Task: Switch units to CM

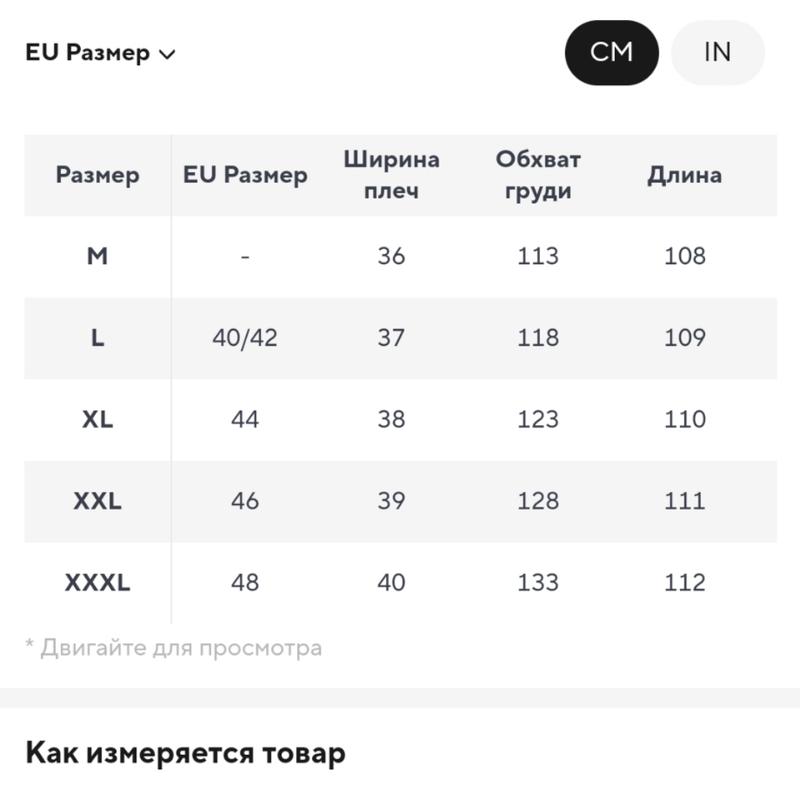Action: [611, 53]
